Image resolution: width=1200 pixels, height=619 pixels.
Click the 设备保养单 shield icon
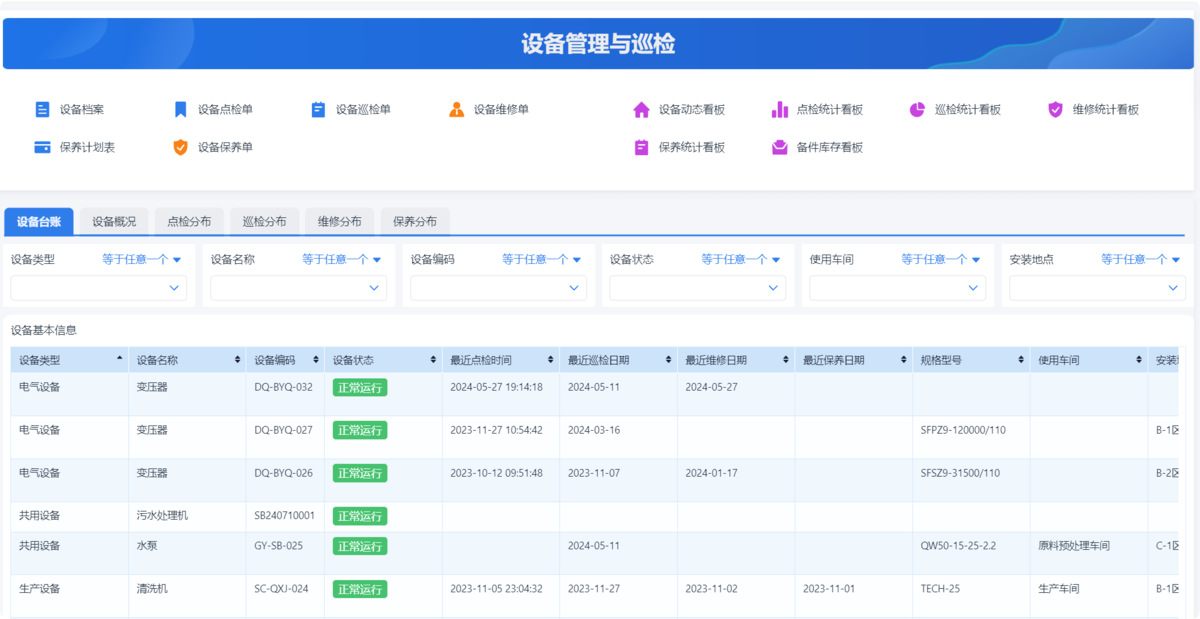180,147
